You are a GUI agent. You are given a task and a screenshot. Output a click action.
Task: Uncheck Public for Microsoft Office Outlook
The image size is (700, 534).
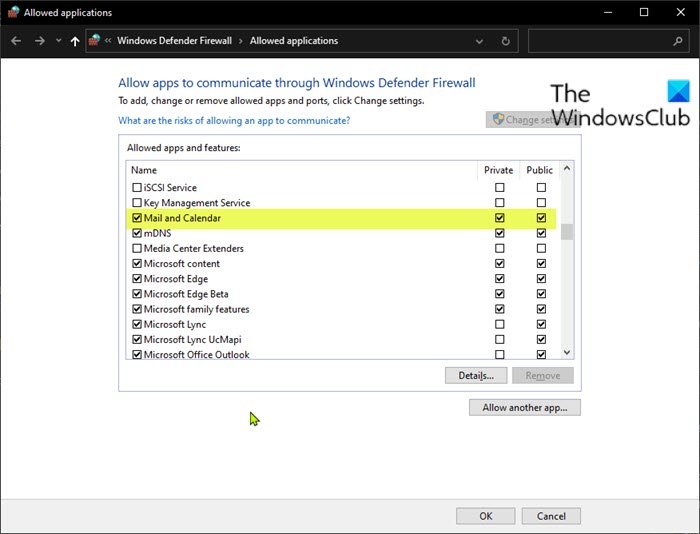pos(541,355)
